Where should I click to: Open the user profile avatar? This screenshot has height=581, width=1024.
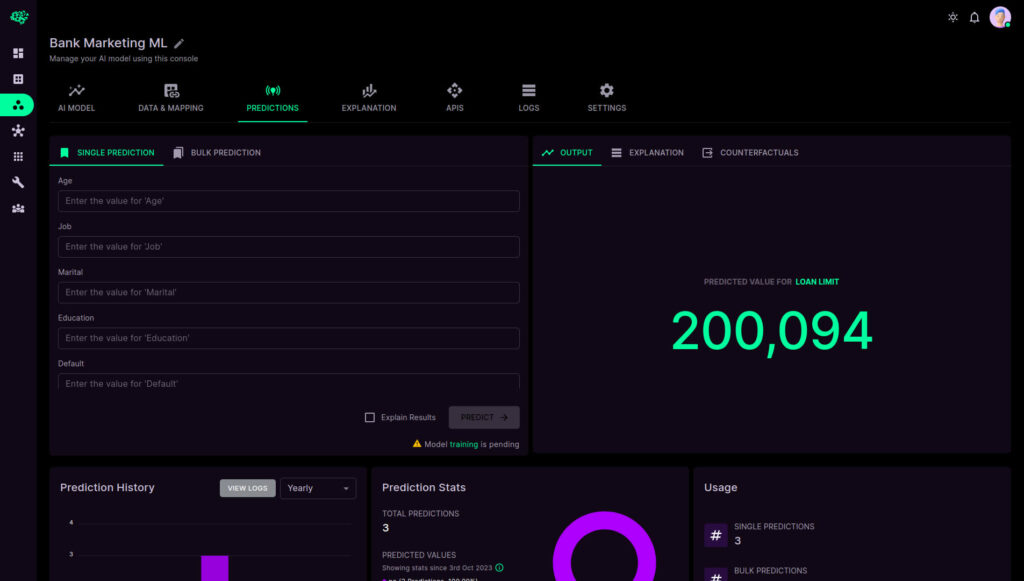tap(1000, 17)
